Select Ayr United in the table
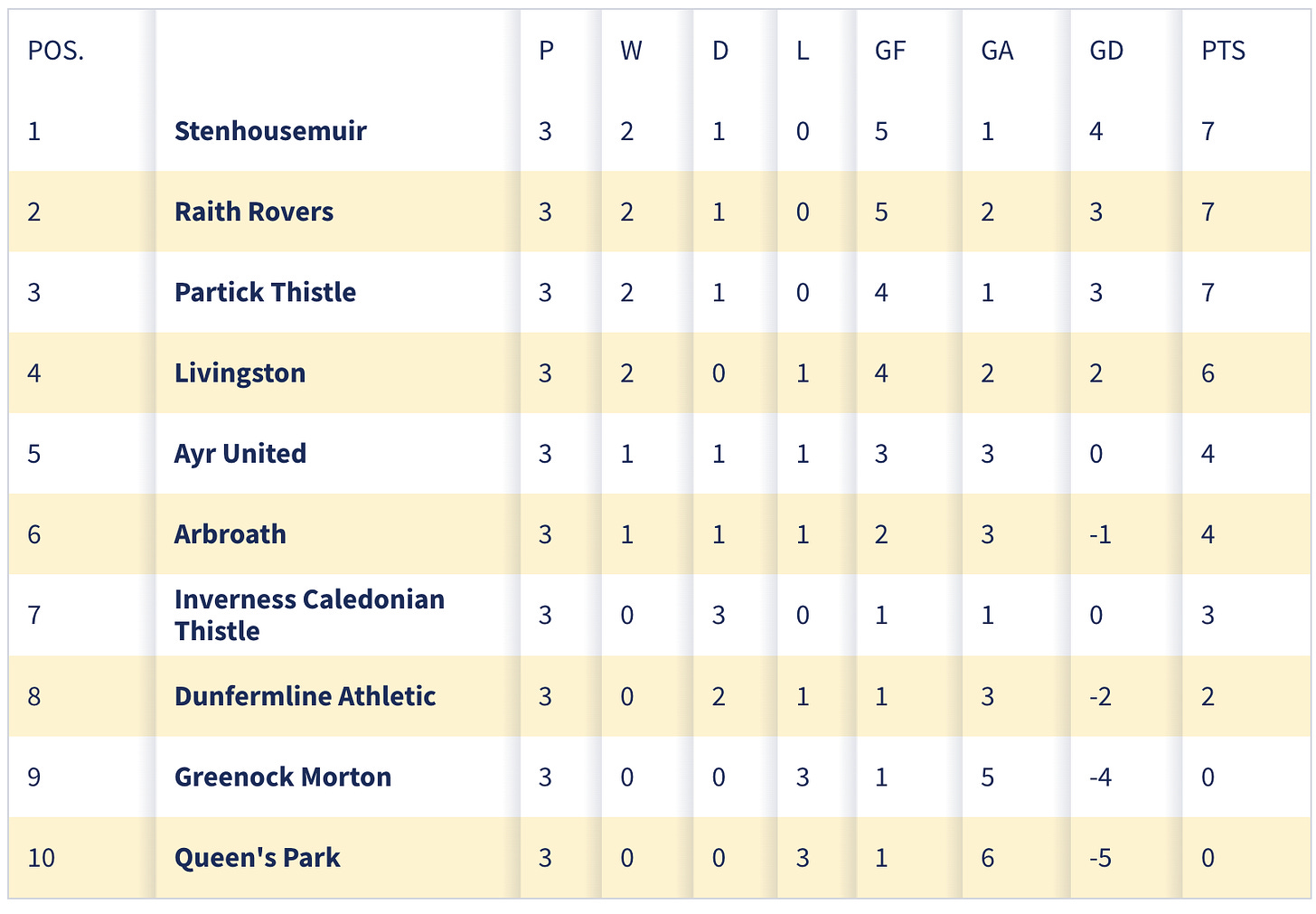Image resolution: width=1316 pixels, height=914 pixels. point(240,453)
